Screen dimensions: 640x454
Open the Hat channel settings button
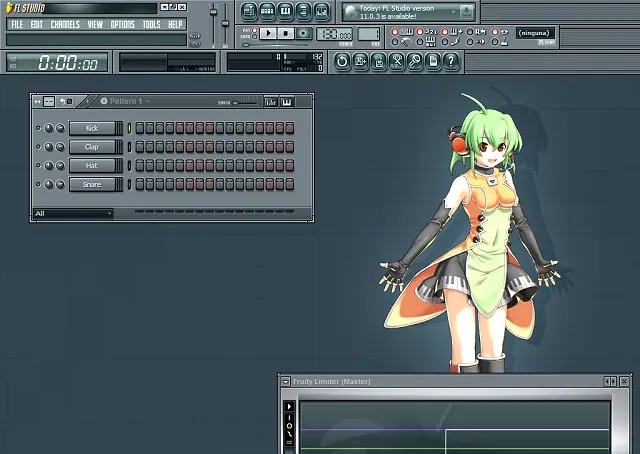[92, 166]
